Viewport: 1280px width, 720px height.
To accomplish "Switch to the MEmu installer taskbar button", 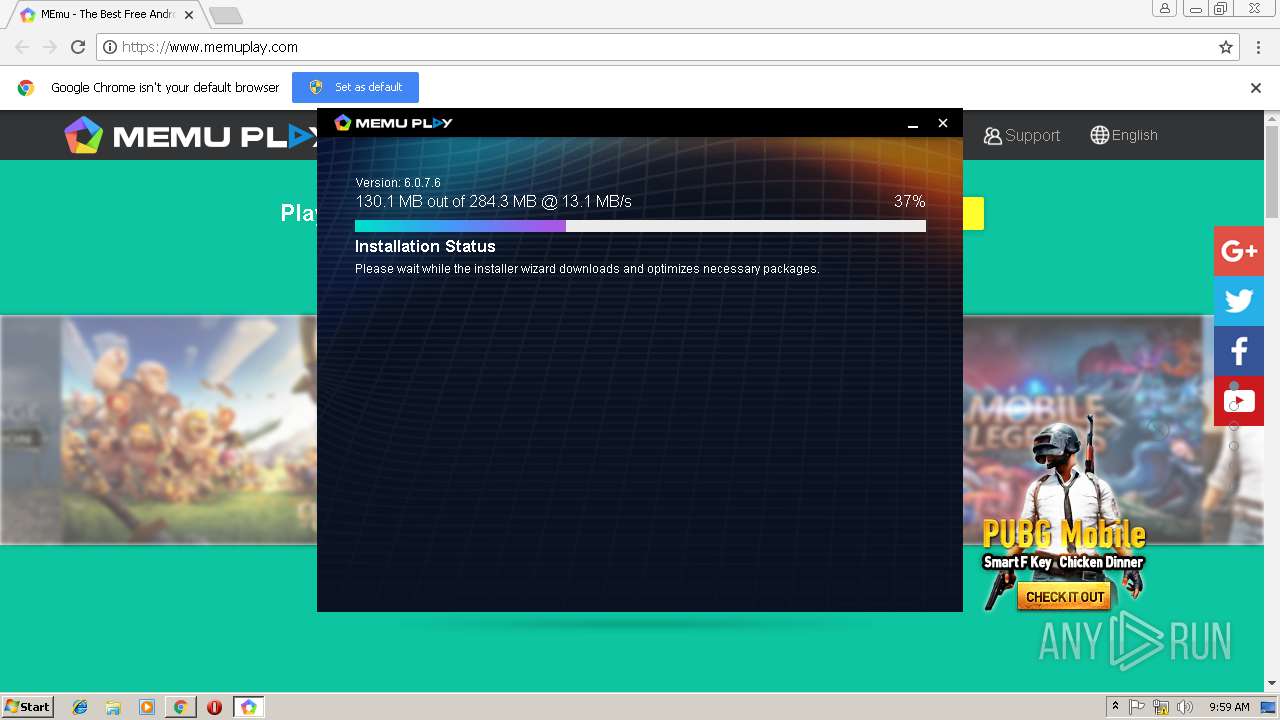I will pos(248,707).
